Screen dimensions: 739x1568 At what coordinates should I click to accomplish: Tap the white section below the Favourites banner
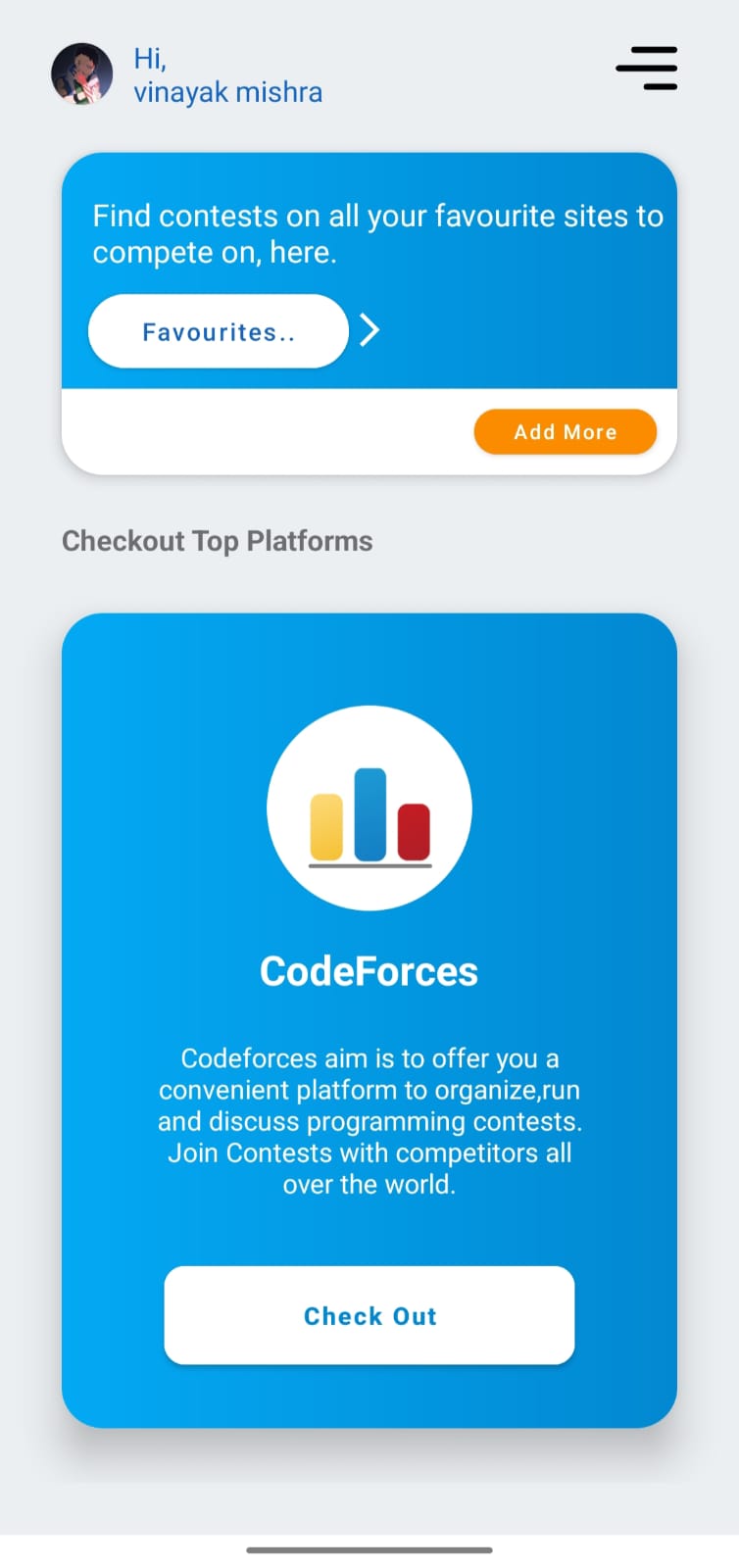point(245,431)
